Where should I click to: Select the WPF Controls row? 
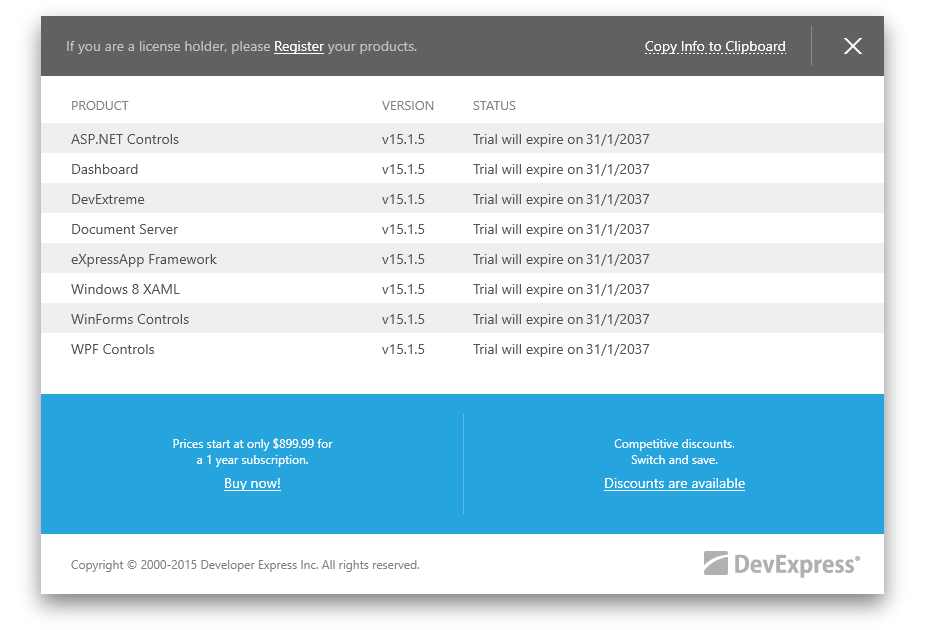[x=113, y=349]
